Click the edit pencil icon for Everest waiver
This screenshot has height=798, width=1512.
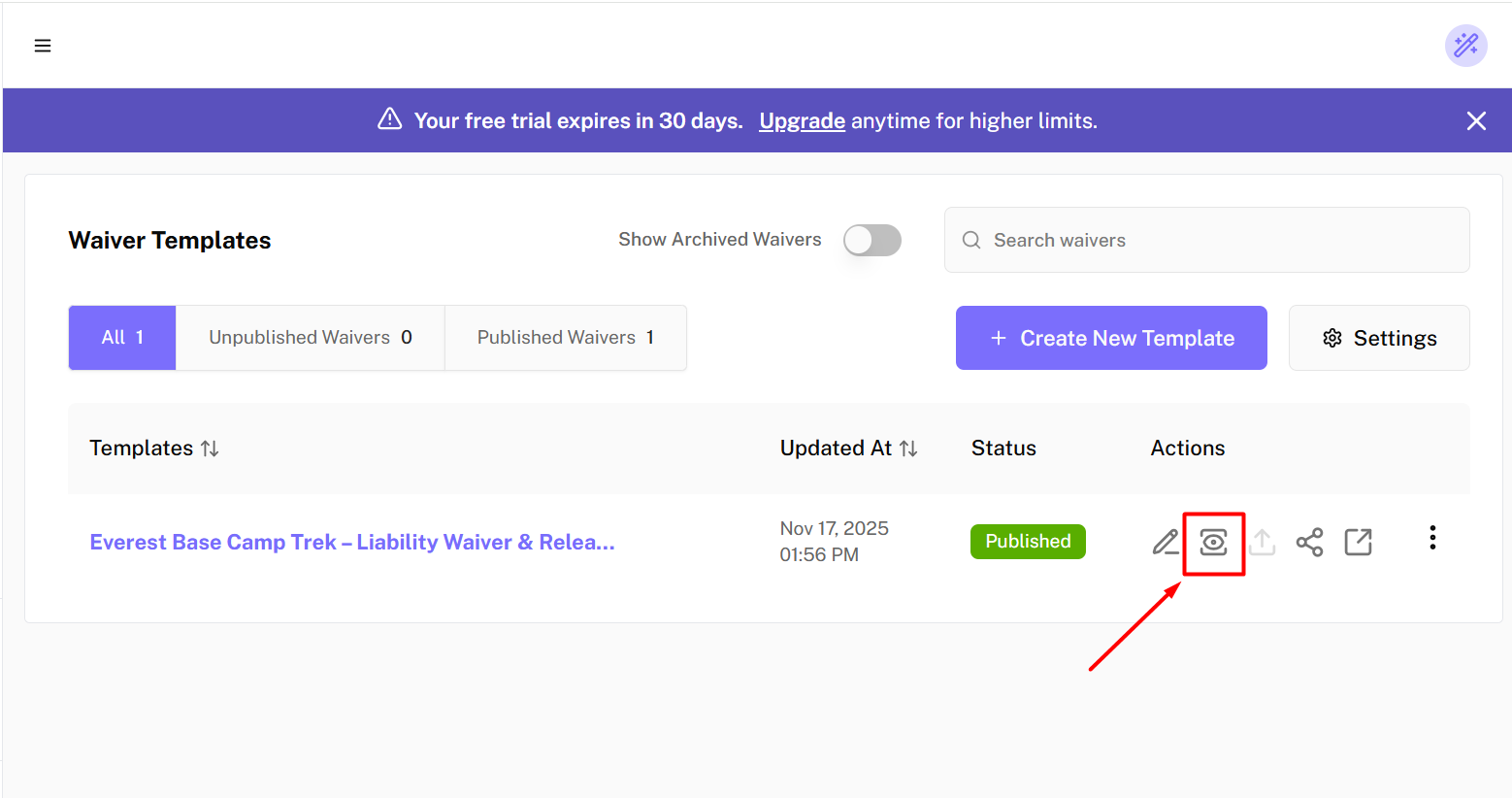[x=1166, y=542]
